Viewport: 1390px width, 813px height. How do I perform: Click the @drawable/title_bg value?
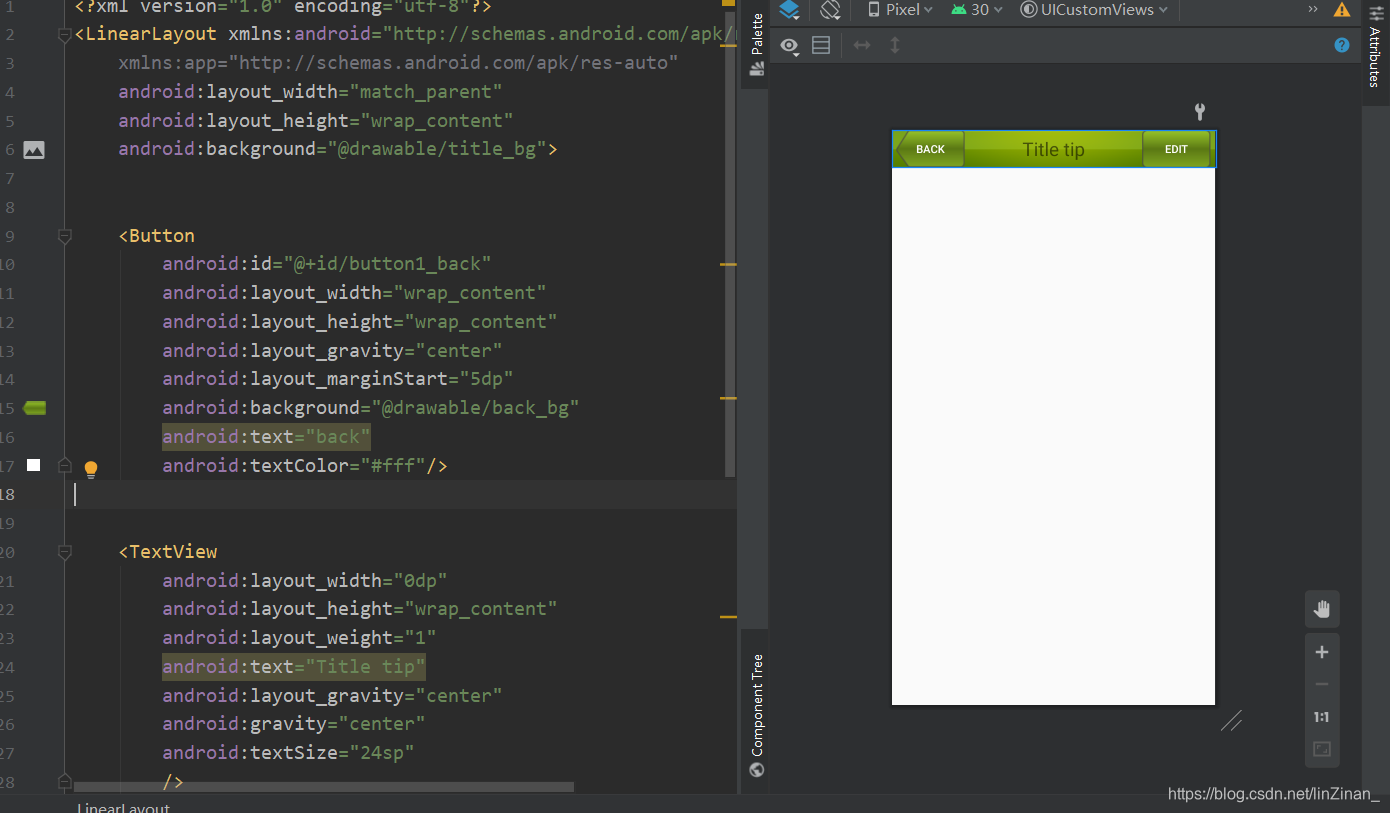437,149
